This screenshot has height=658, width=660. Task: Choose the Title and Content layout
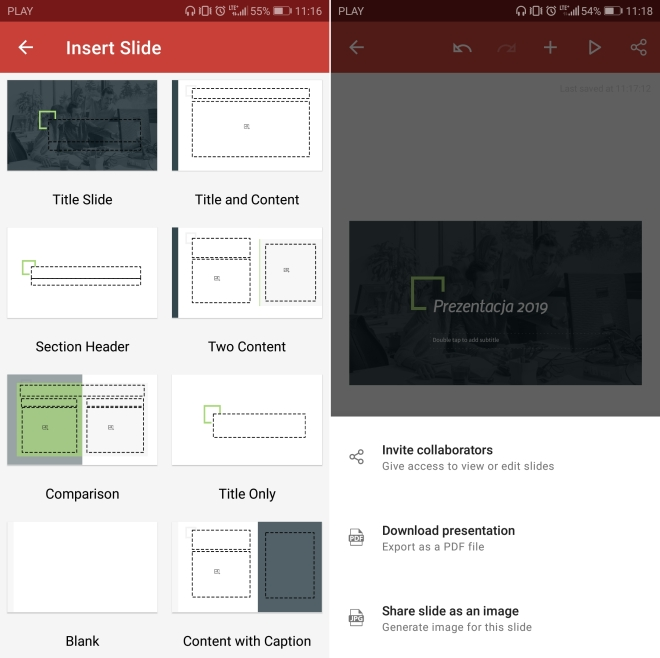(x=247, y=126)
